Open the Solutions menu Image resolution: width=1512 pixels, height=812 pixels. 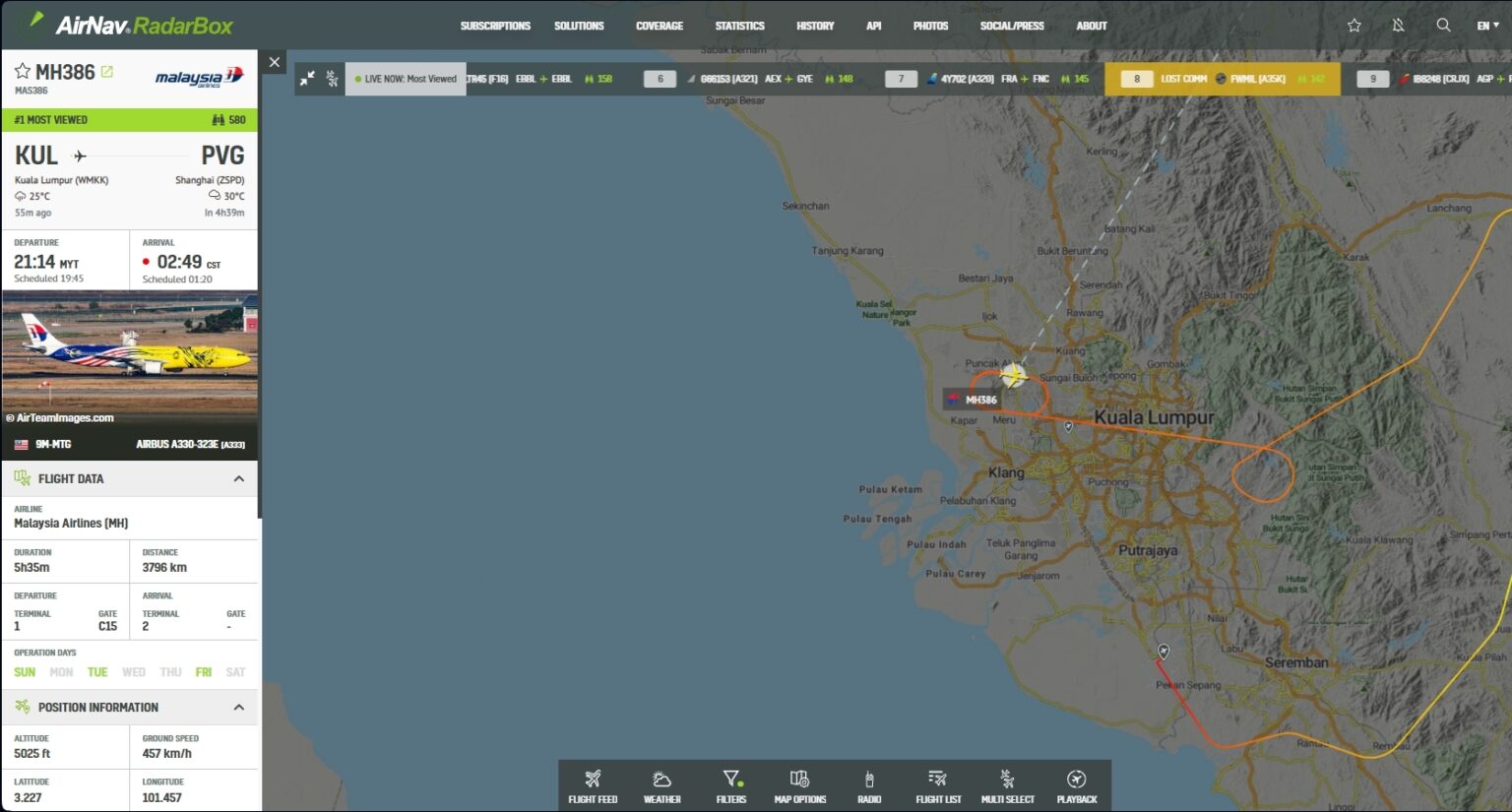[x=579, y=26]
